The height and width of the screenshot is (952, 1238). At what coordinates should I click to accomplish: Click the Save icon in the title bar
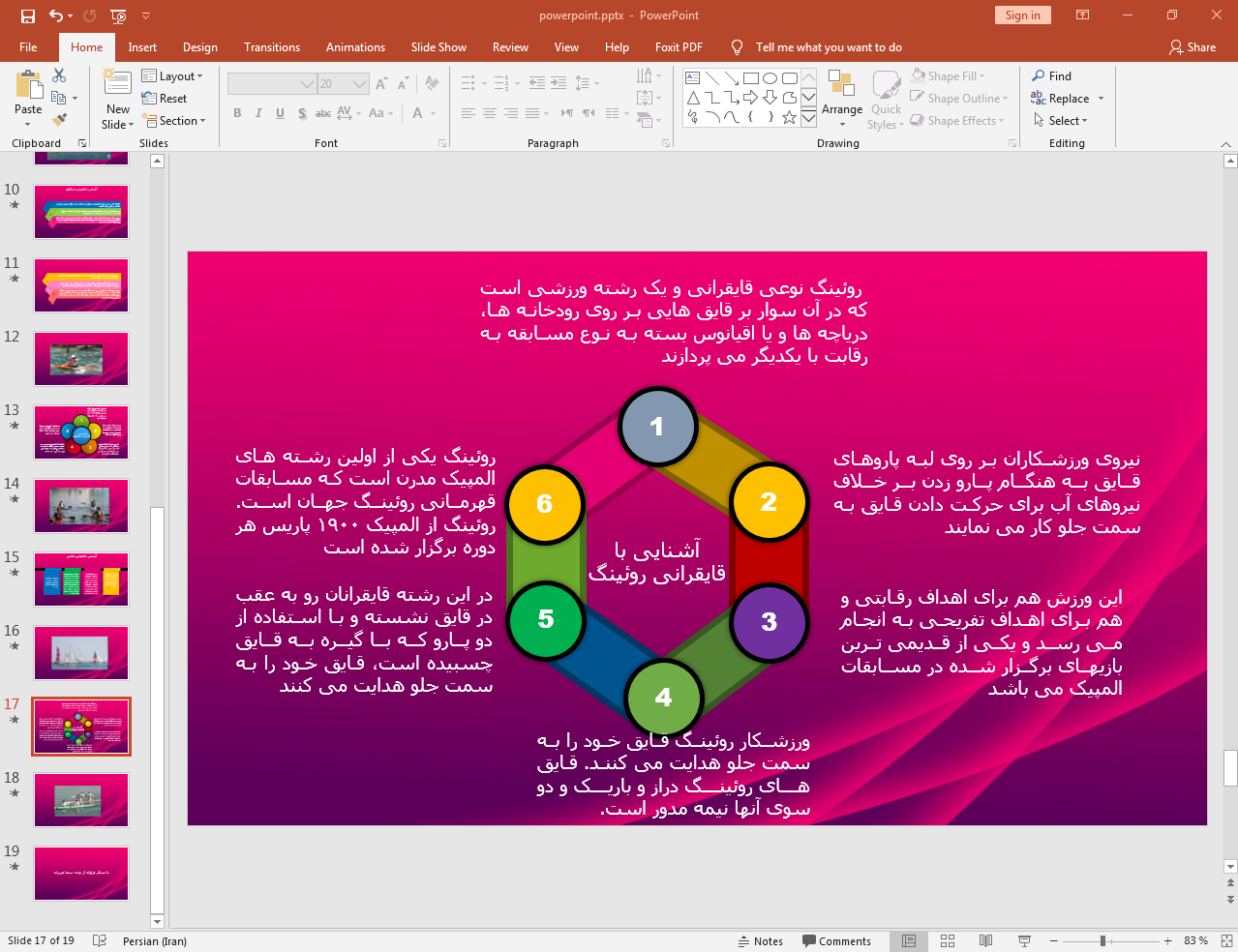(x=28, y=15)
